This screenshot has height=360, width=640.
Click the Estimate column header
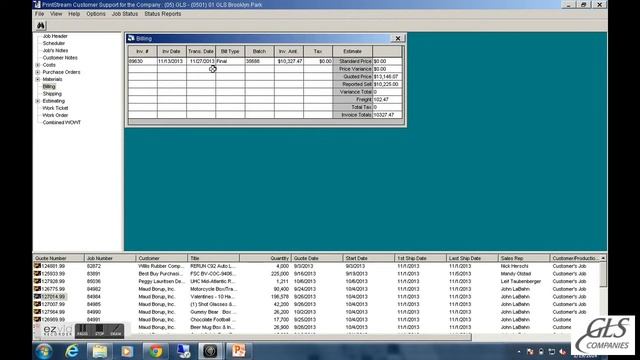point(352,51)
